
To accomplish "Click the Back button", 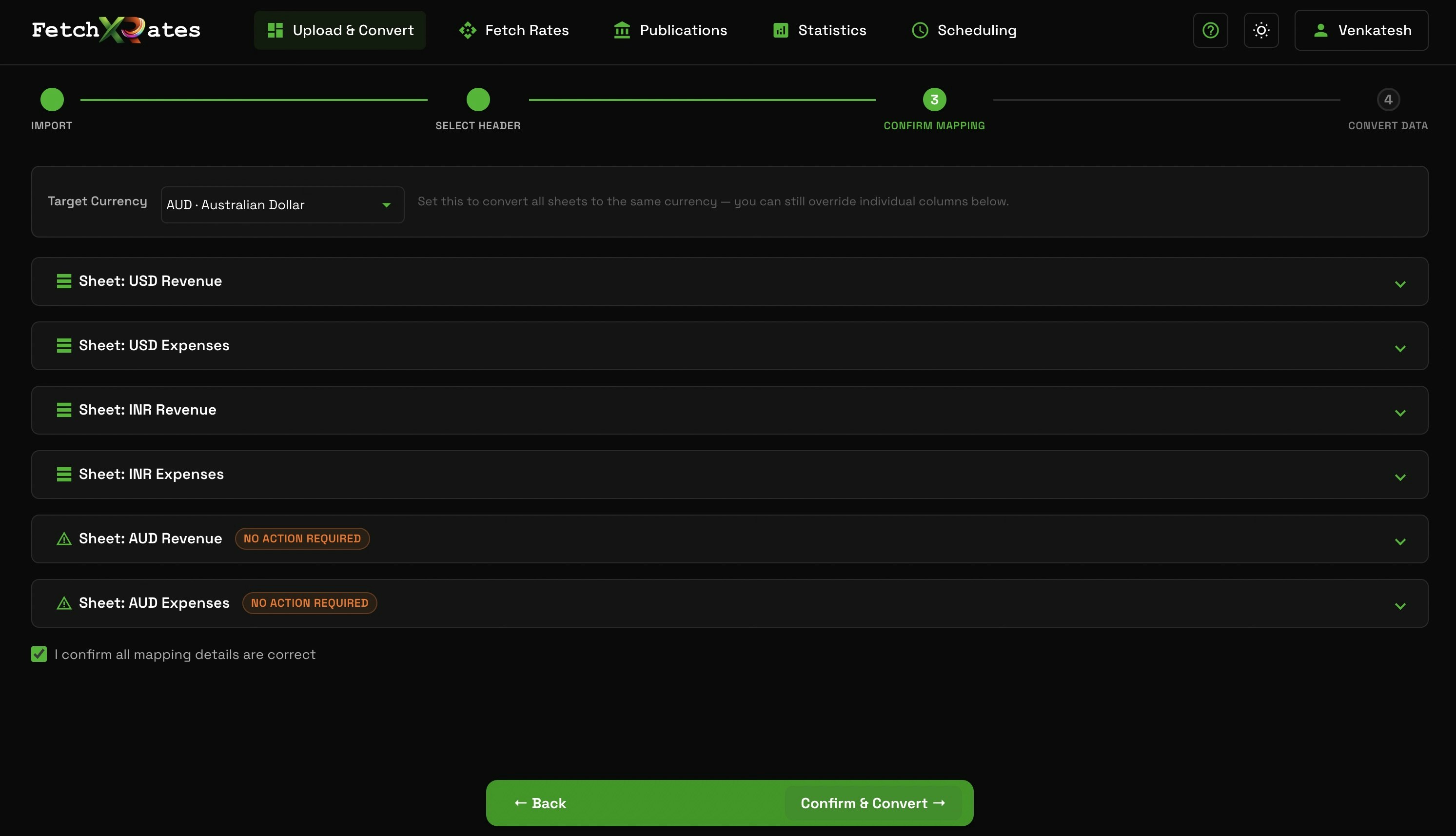I will (x=540, y=803).
